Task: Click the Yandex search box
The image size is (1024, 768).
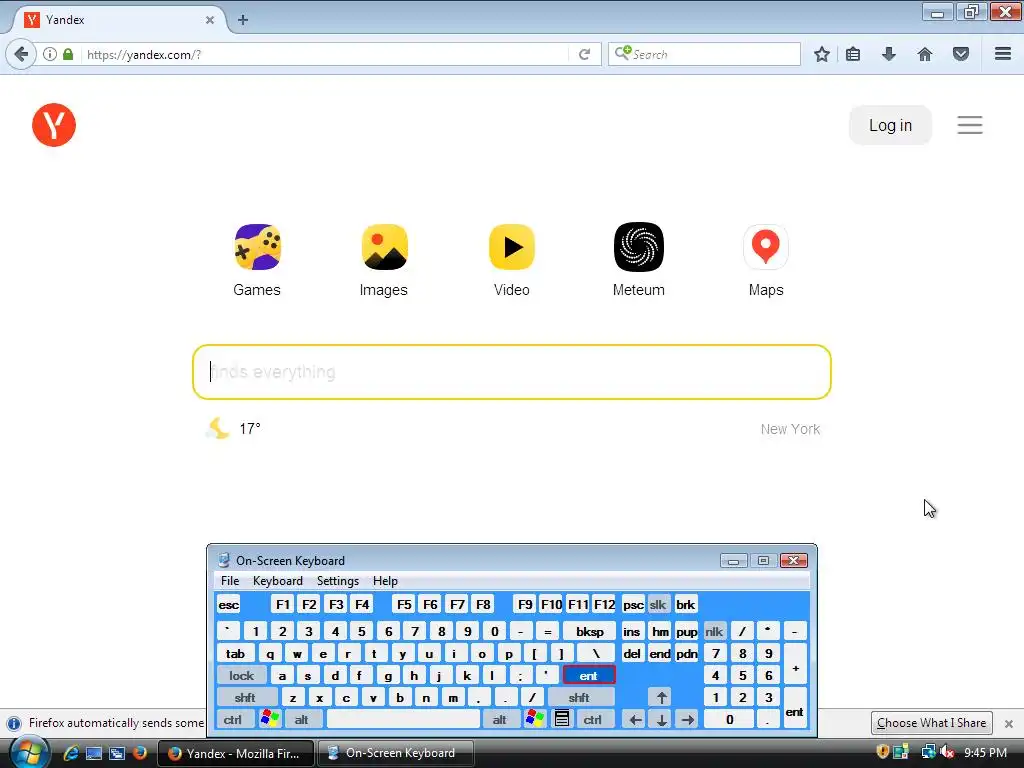Action: (512, 372)
